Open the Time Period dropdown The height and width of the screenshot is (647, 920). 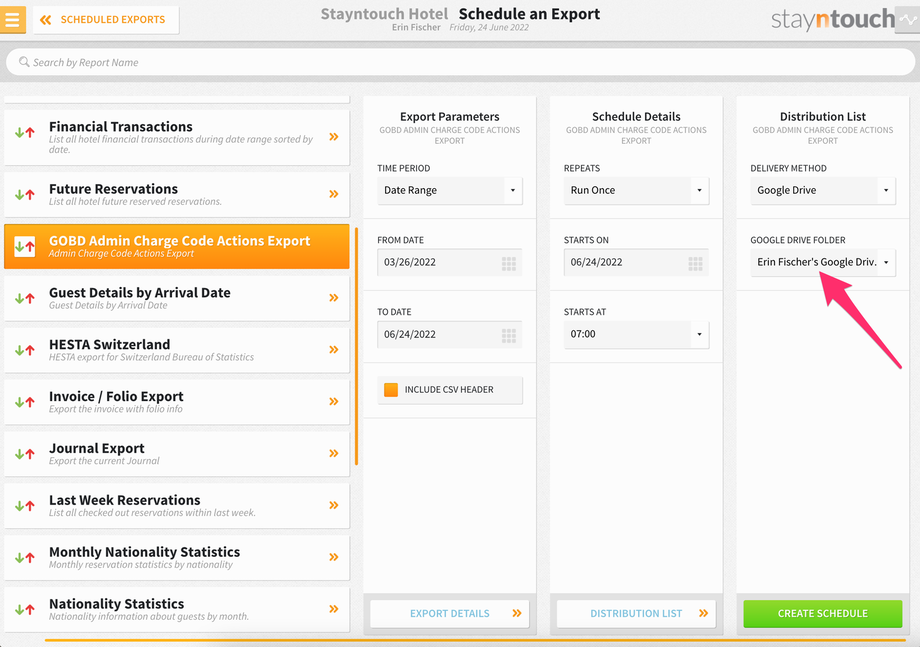(449, 190)
